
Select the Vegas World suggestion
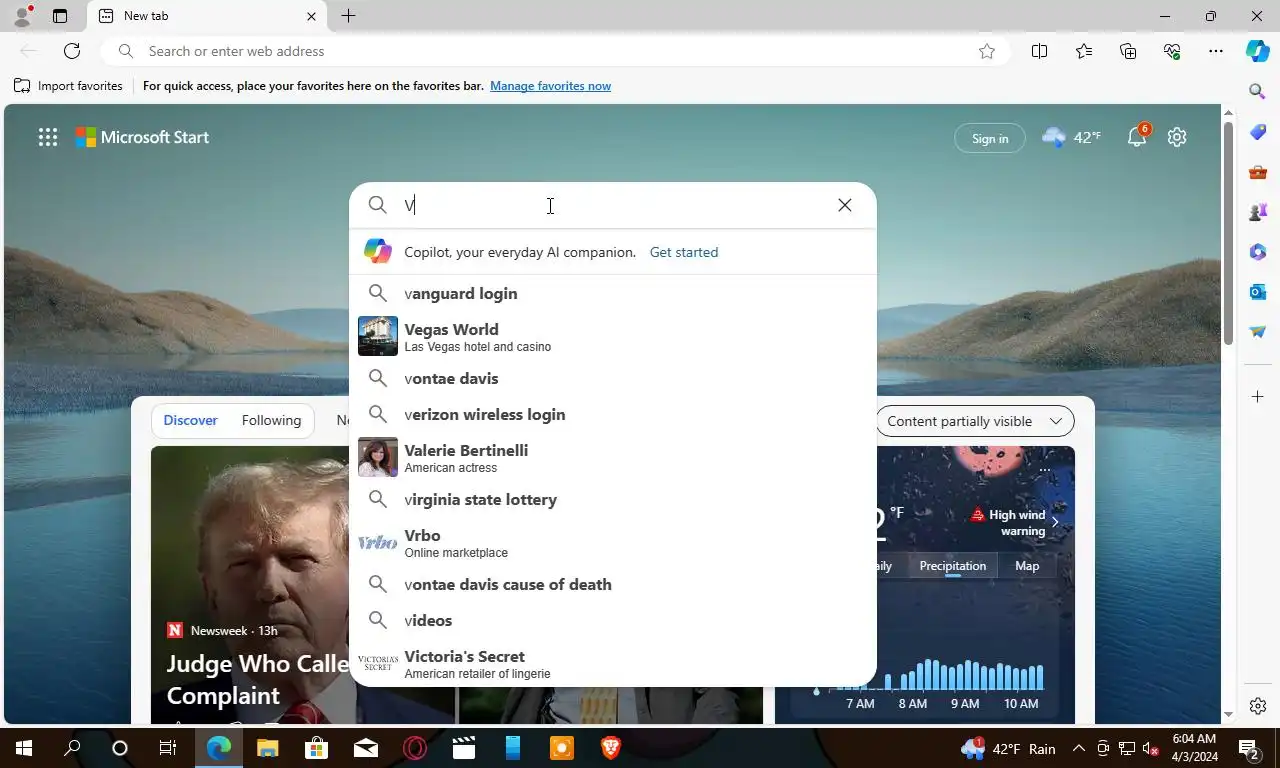[612, 337]
